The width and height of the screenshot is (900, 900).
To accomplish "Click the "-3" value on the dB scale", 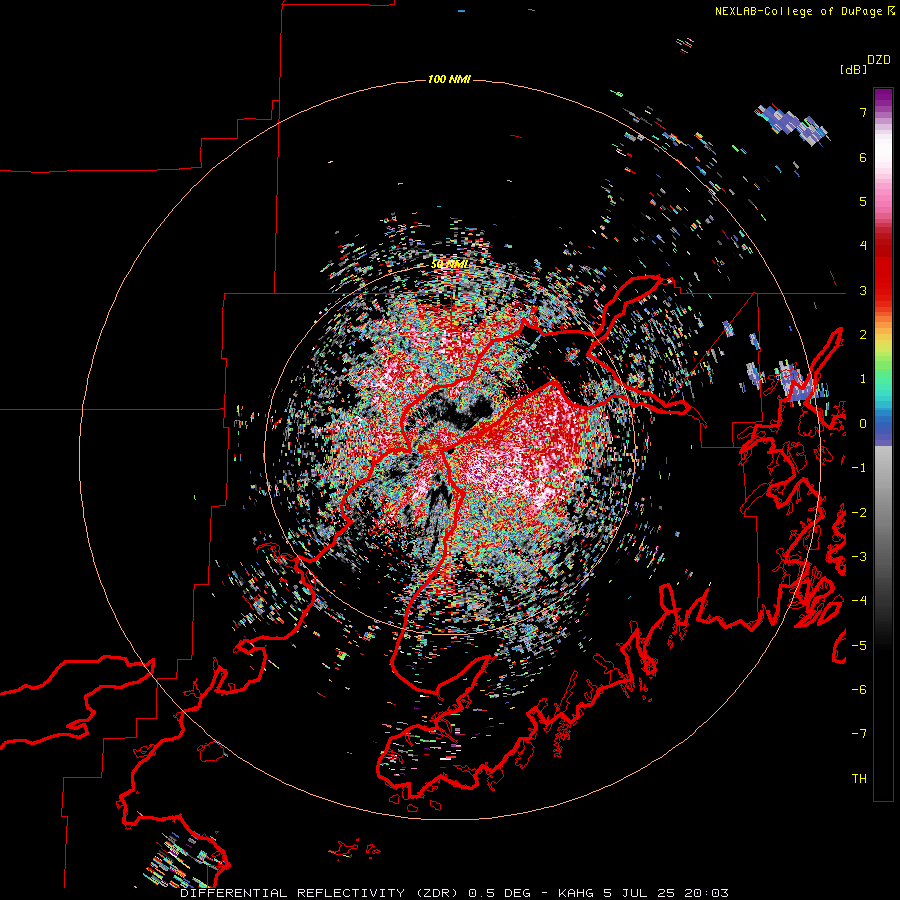I will coord(859,556).
